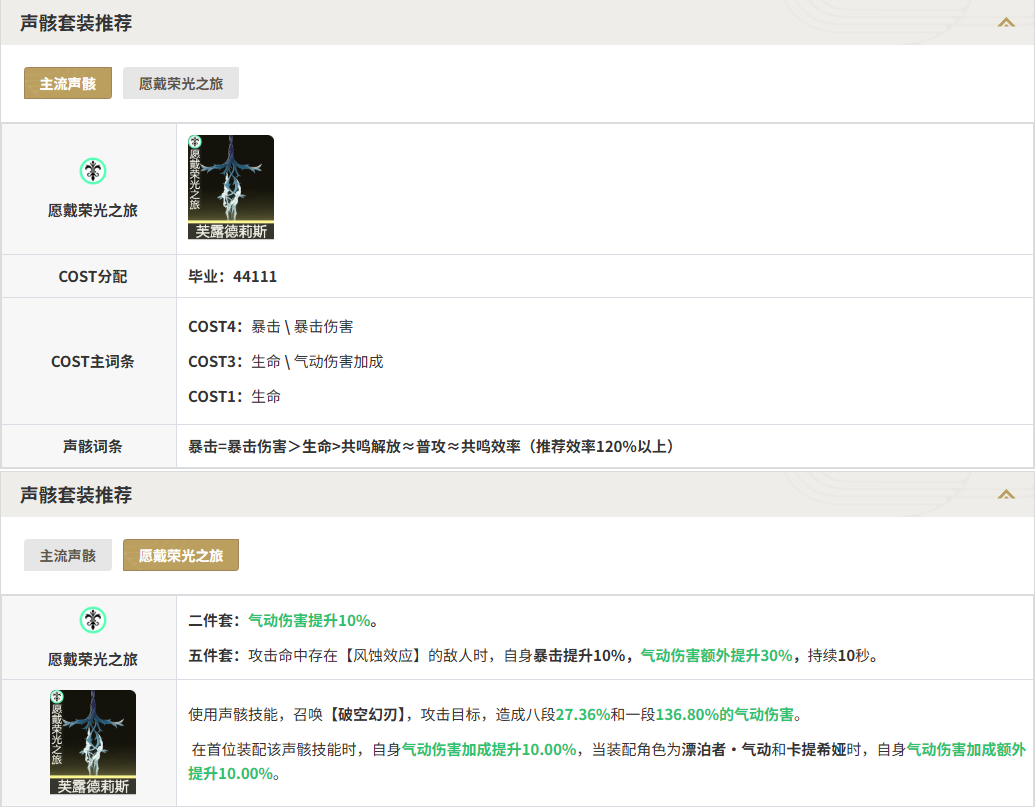Viewport: 1035px width, 807px height.
Task: Click the 五件套 风蚀效应 effect line
Action: pyautogui.click(x=533, y=655)
